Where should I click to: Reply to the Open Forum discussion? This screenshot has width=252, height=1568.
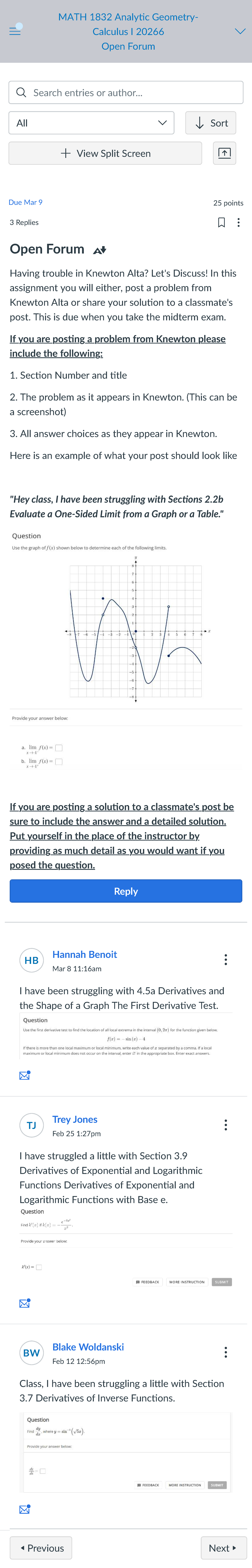tap(126, 891)
